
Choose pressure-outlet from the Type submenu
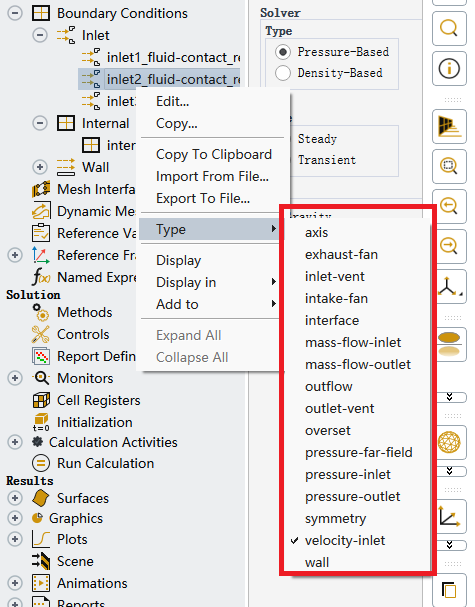352,497
